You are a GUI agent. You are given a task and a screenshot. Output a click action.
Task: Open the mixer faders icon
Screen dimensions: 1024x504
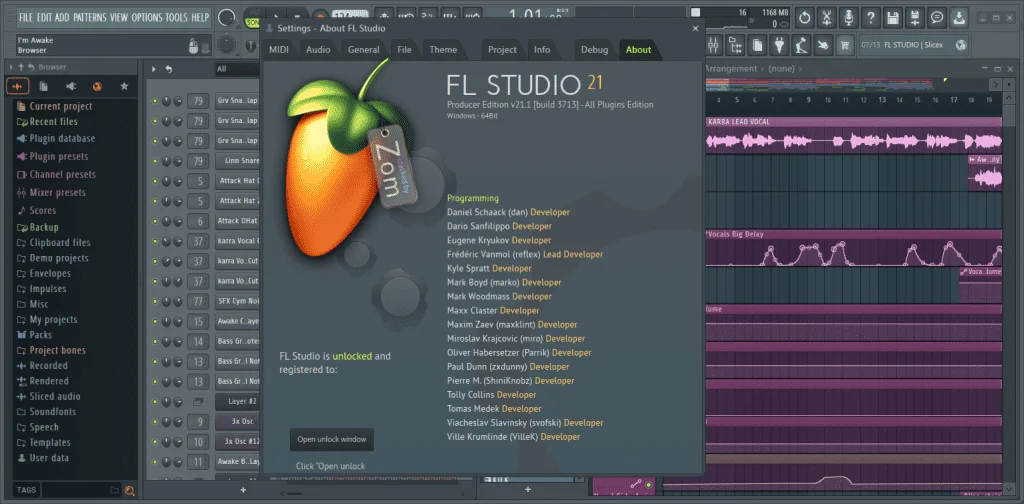(714, 45)
